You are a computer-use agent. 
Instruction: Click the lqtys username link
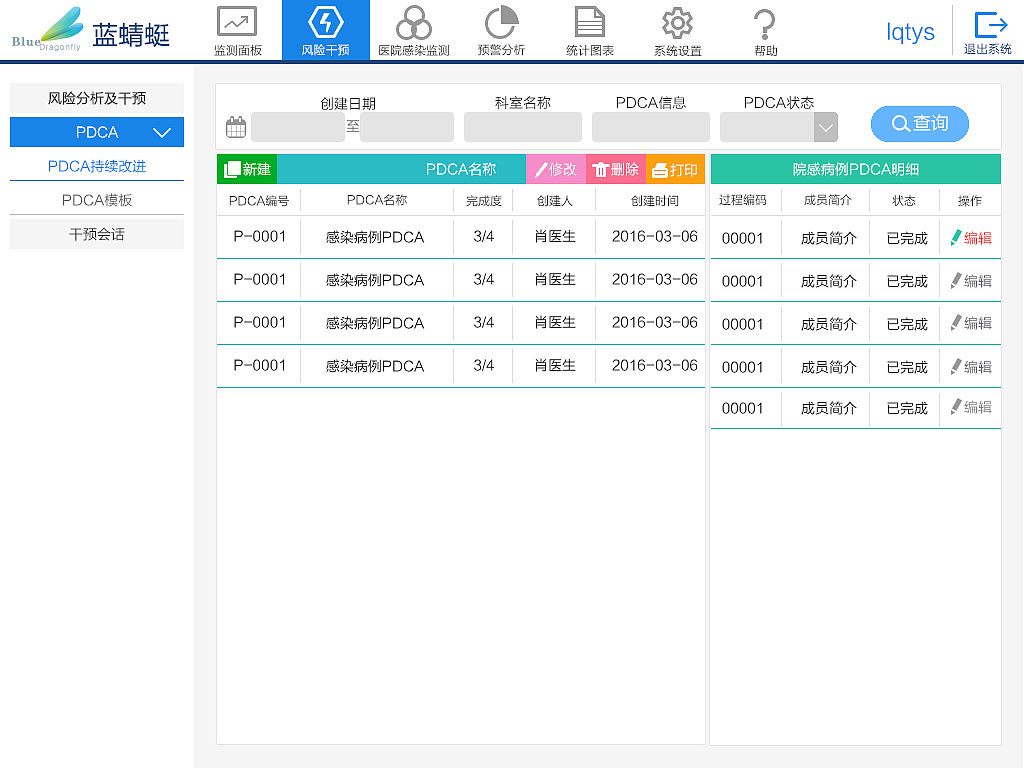(x=910, y=31)
